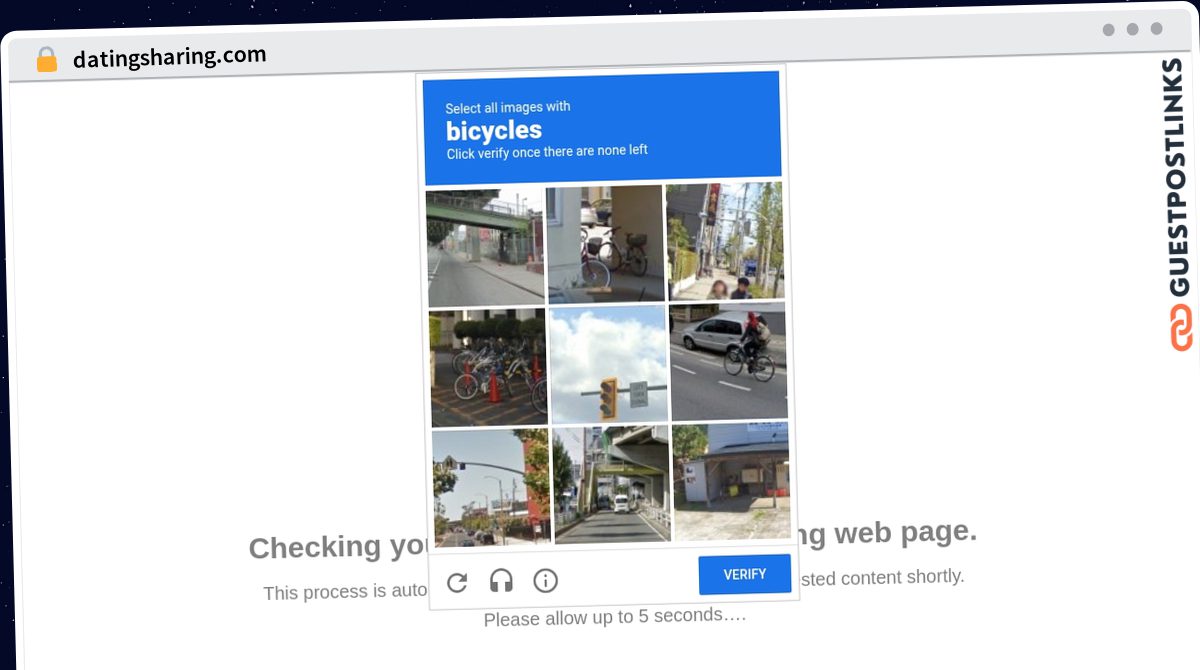Image resolution: width=1200 pixels, height=670 pixels.
Task: Switch to audio challenge headphones icon
Action: (x=501, y=581)
